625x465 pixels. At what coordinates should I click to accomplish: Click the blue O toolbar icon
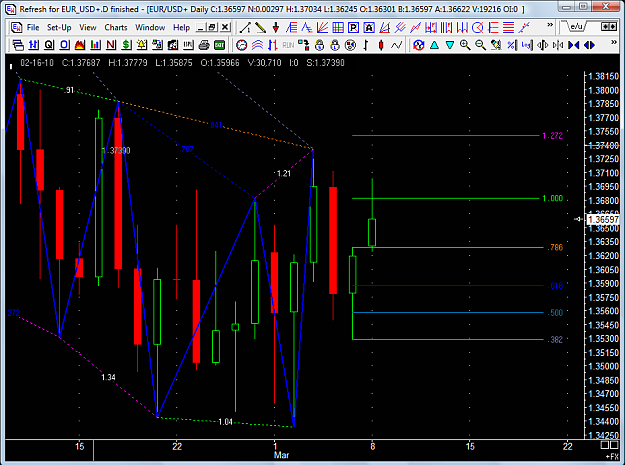pyautogui.click(x=65, y=45)
